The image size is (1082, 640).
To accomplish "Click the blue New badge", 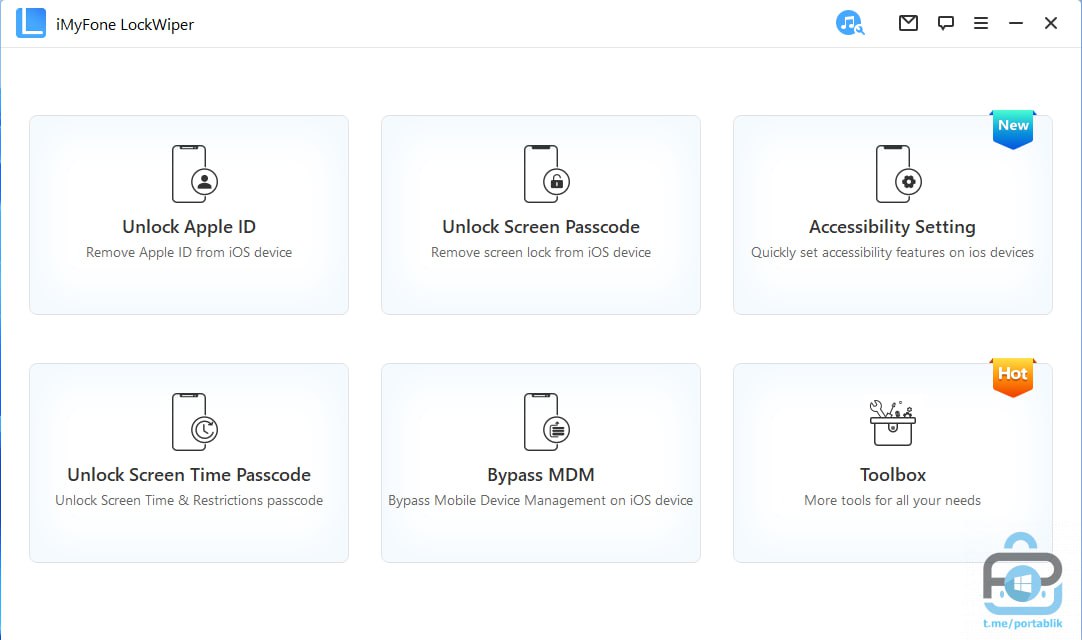I will 1013,129.
